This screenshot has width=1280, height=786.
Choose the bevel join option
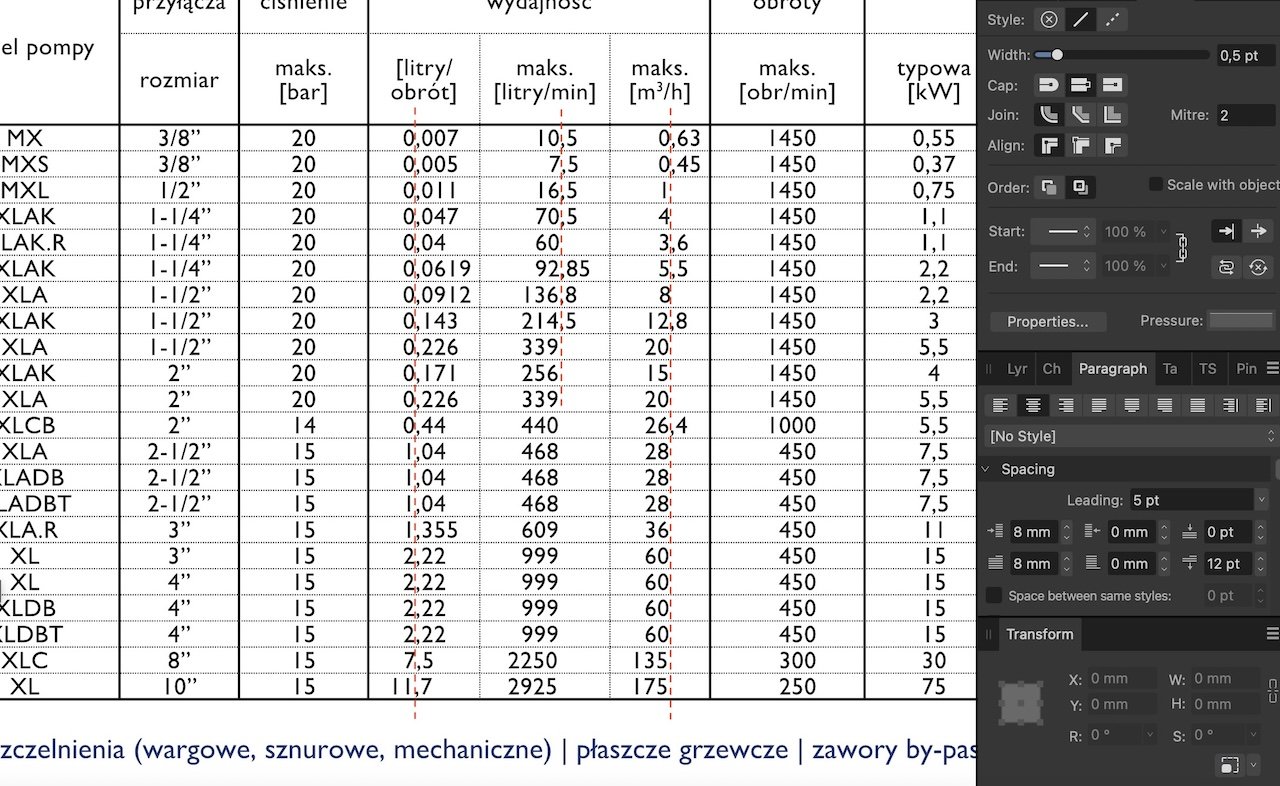coord(1080,115)
